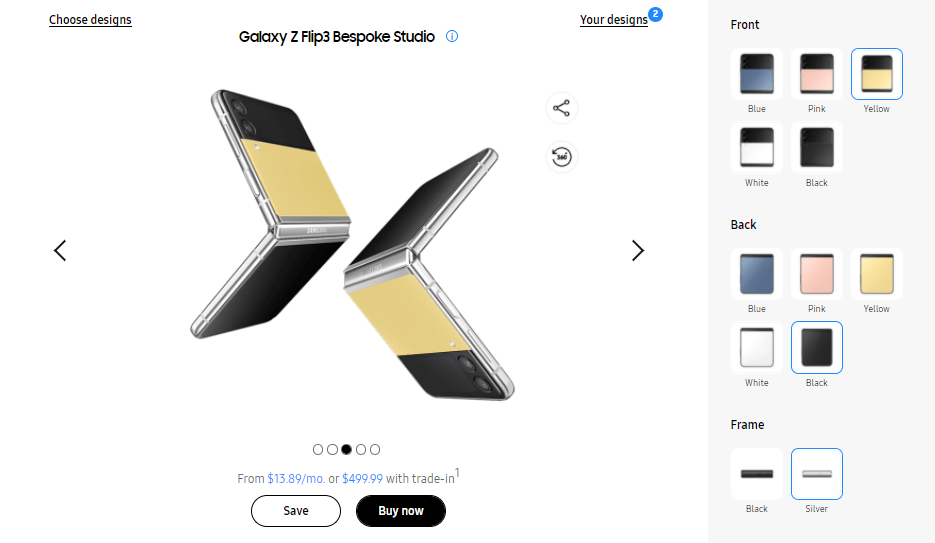This screenshot has height=543, width=935.
Task: Select the fourth carousel dot
Action: pos(361,450)
